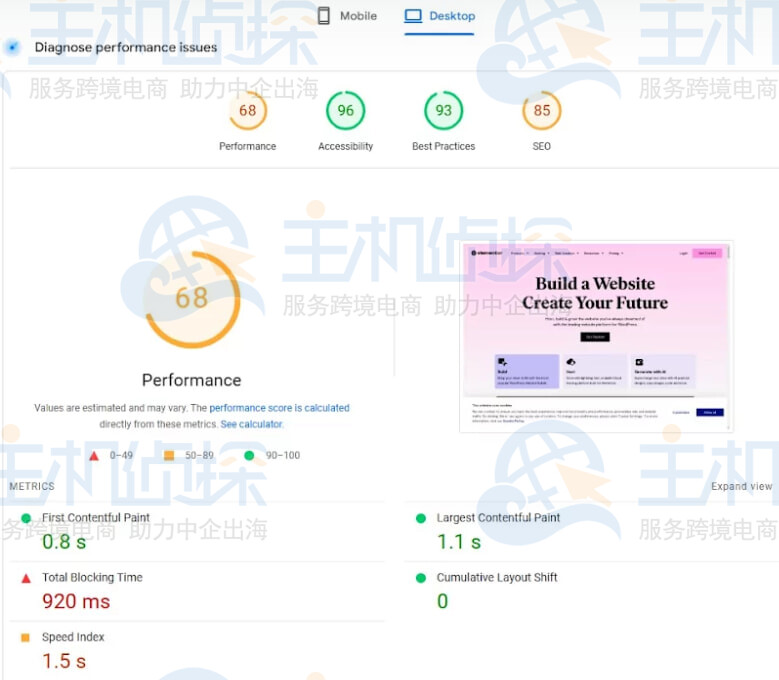Jump to SEO score gauge 85
Viewport: 779px width, 680px height.
542,110
